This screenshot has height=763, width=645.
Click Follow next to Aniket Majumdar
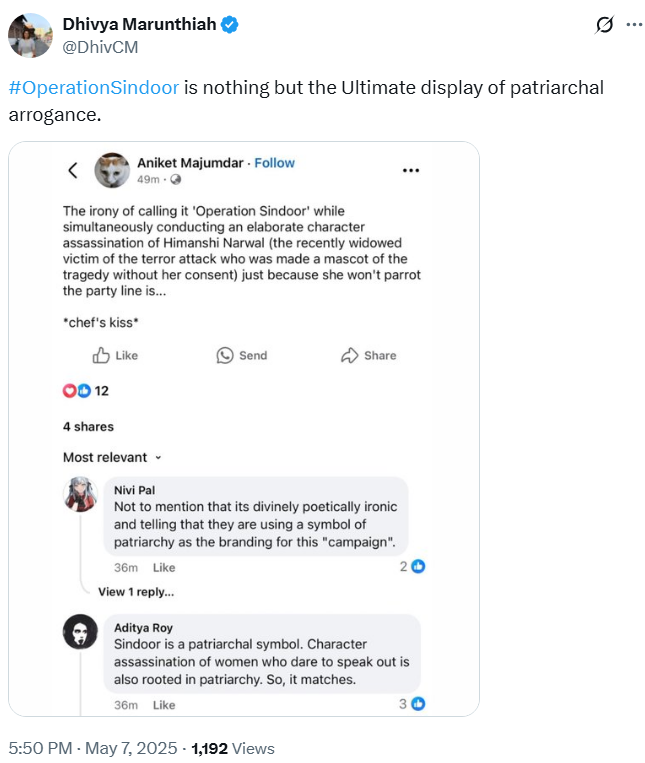[x=274, y=163]
